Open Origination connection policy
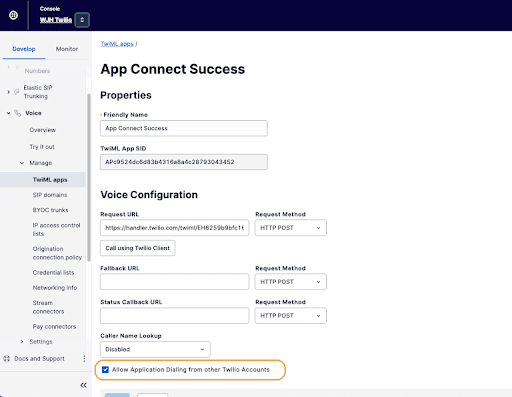Screen dimensions: 512x397 click(57, 253)
